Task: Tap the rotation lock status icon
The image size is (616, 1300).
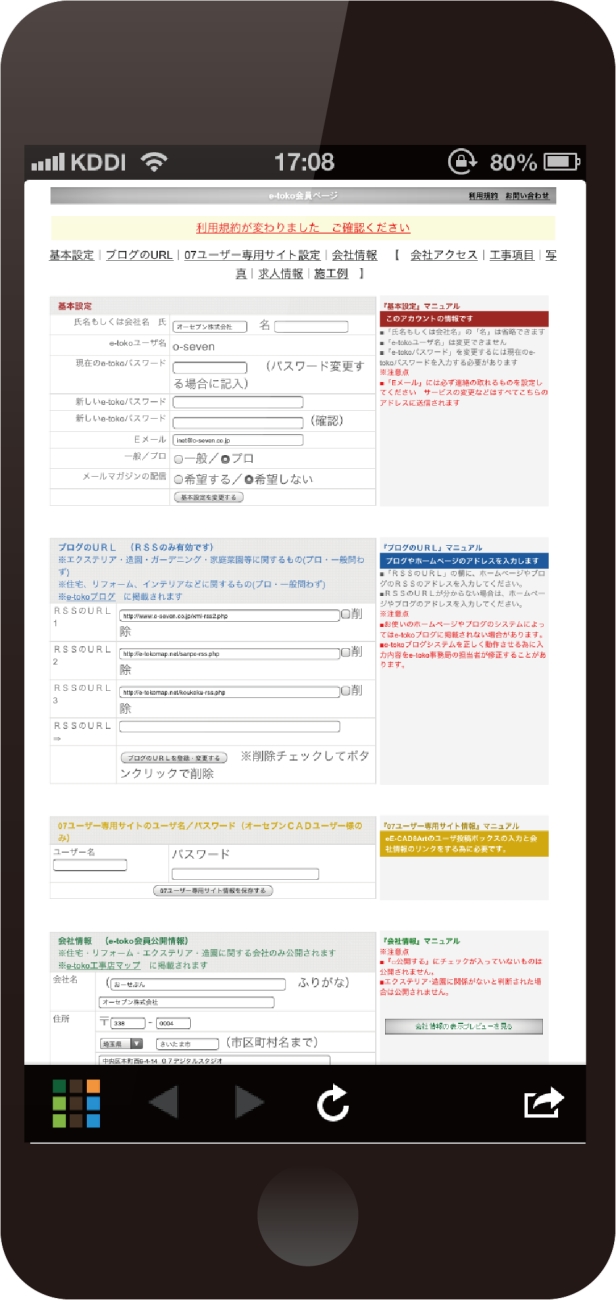Action: 463,162
